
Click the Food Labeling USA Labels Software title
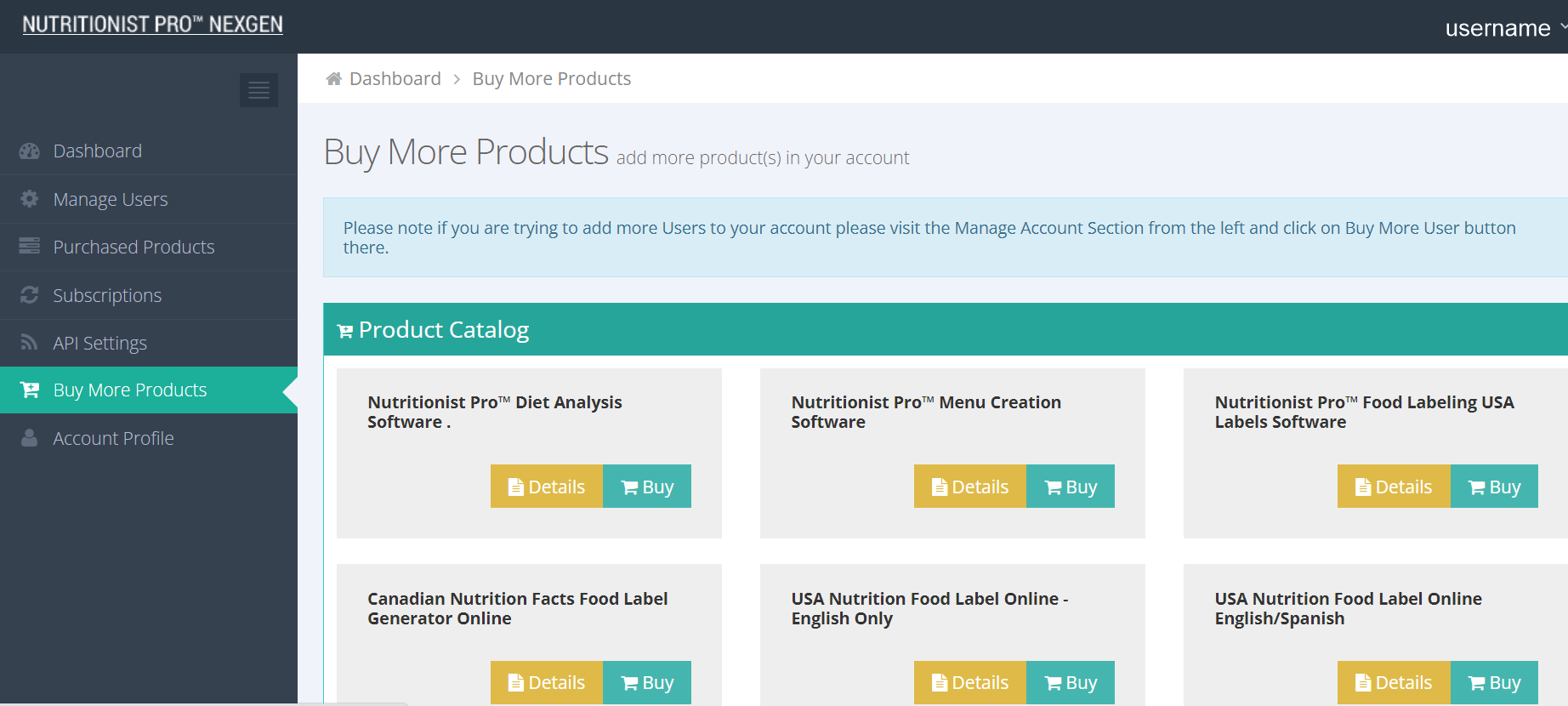click(x=1364, y=412)
